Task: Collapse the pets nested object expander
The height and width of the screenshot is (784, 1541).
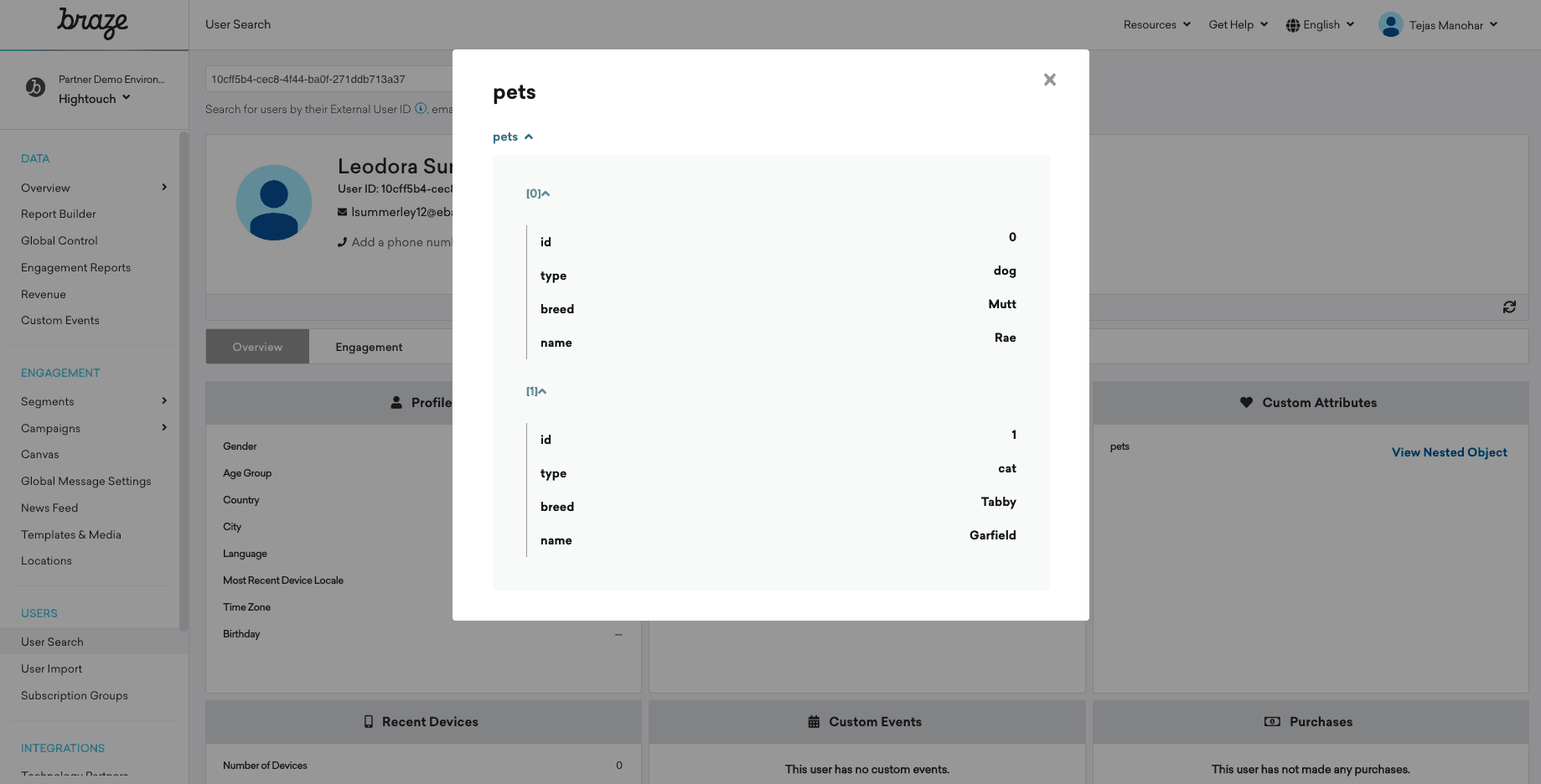Action: click(513, 137)
